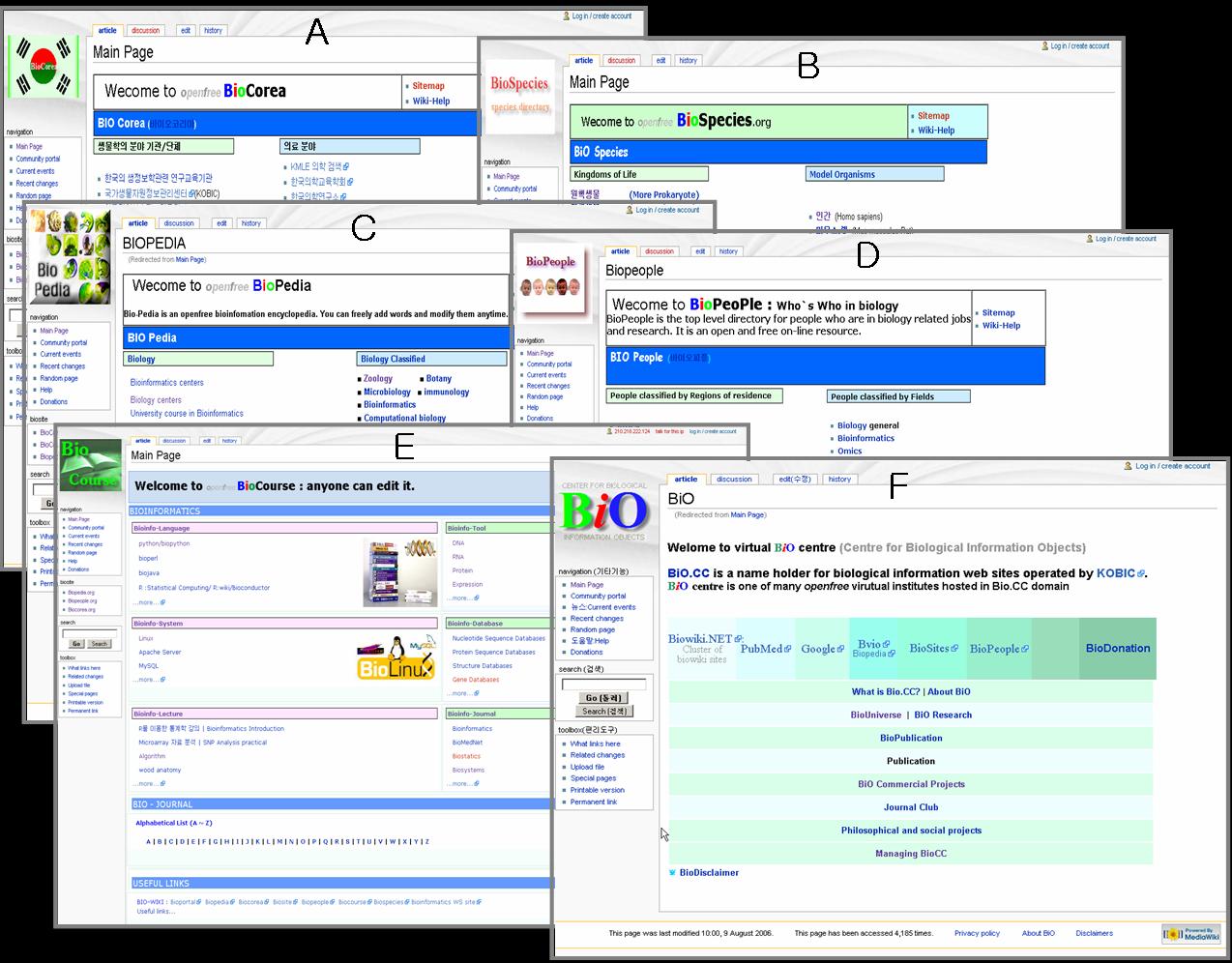
Task: Open Bioinformatics link under People classified by Fields
Action: click(x=865, y=438)
